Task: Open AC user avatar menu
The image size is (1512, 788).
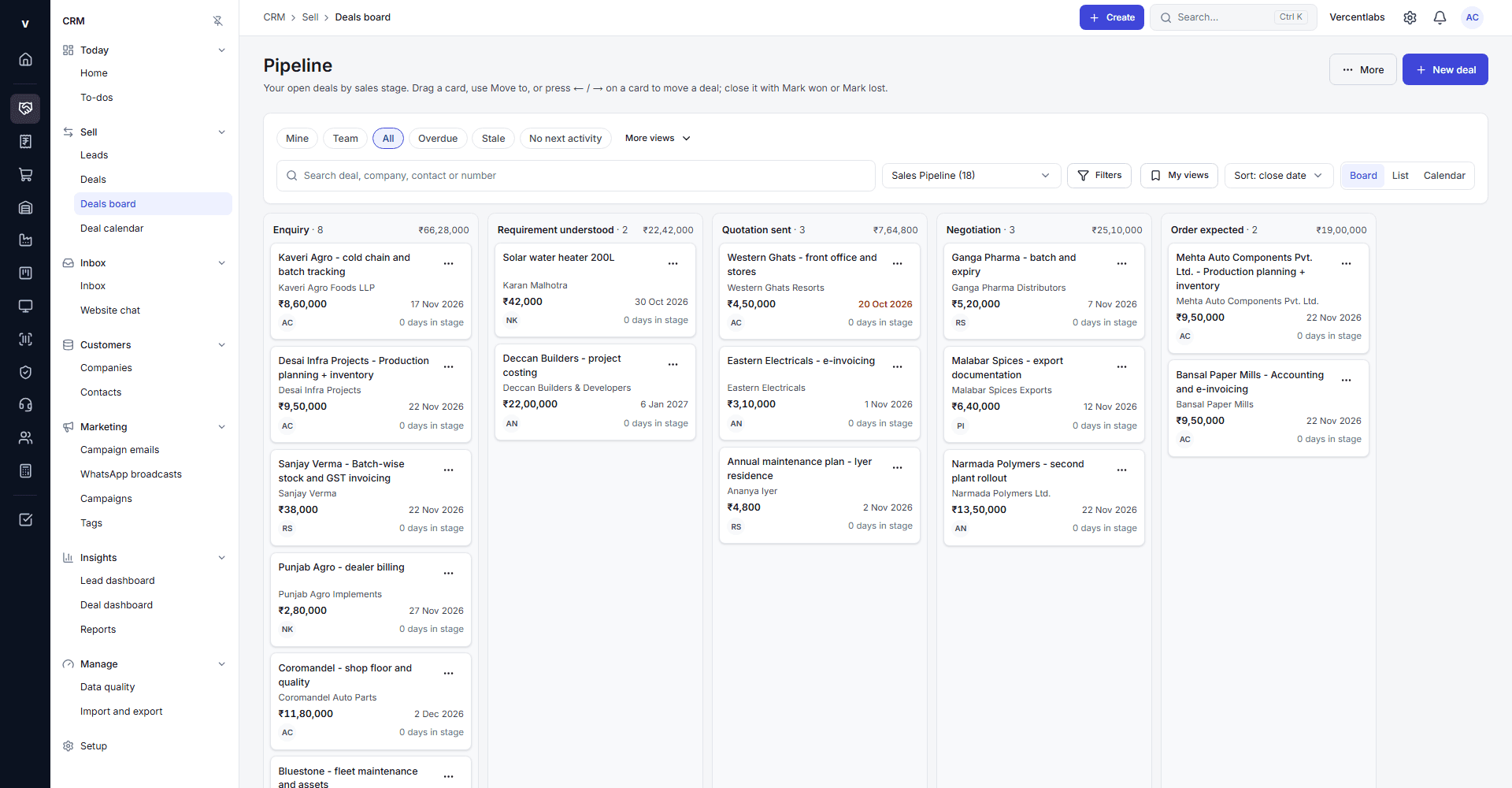Action: click(x=1472, y=17)
